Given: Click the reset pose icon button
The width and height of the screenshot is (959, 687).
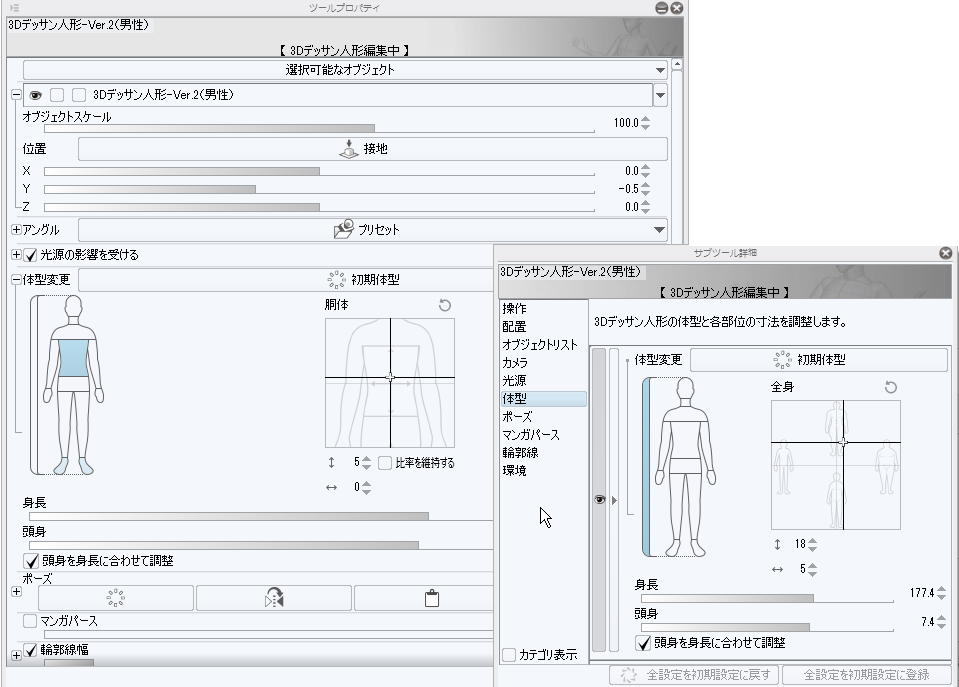Looking at the screenshot, I should point(116,598).
